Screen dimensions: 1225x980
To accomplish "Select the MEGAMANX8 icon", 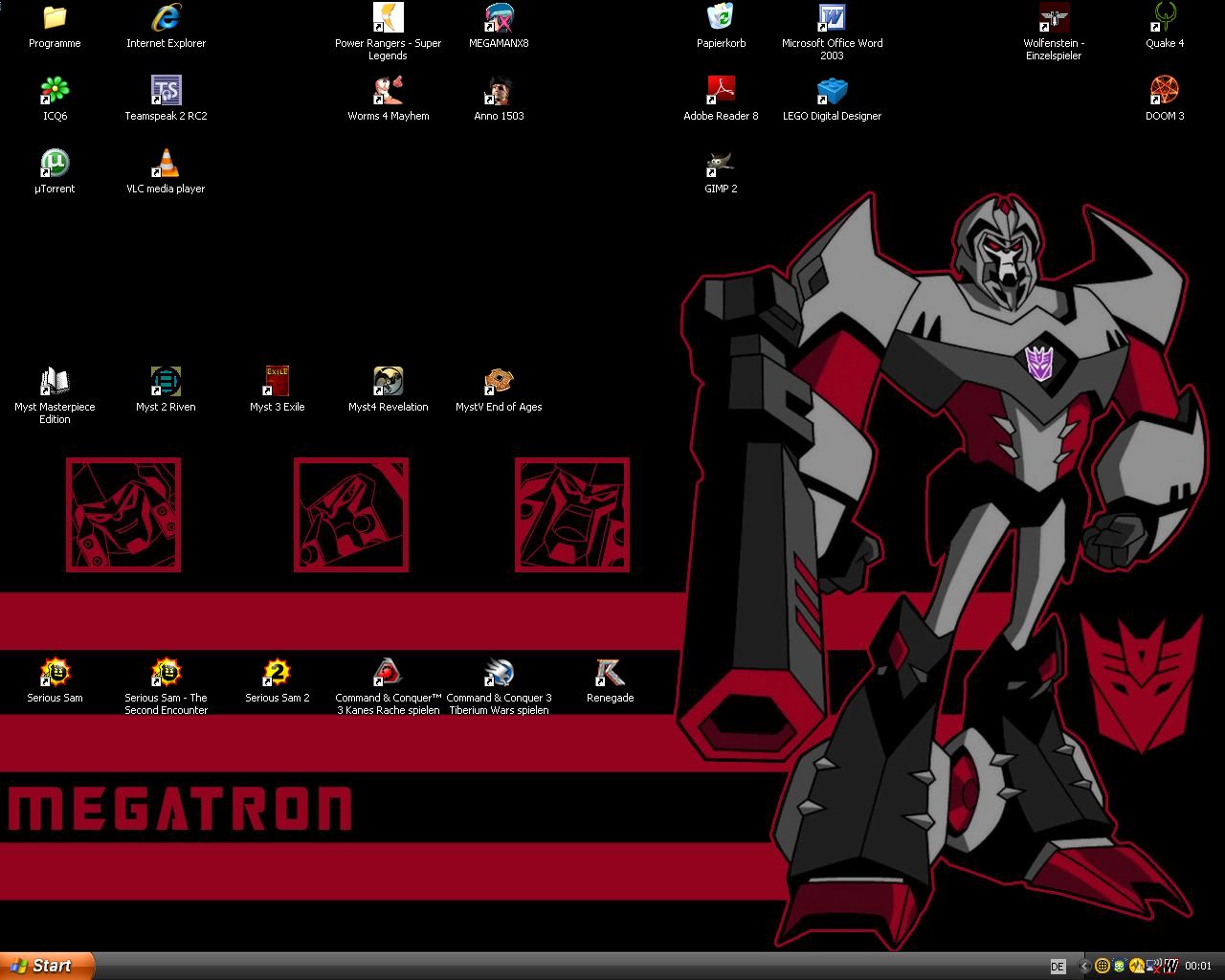I will [499, 27].
